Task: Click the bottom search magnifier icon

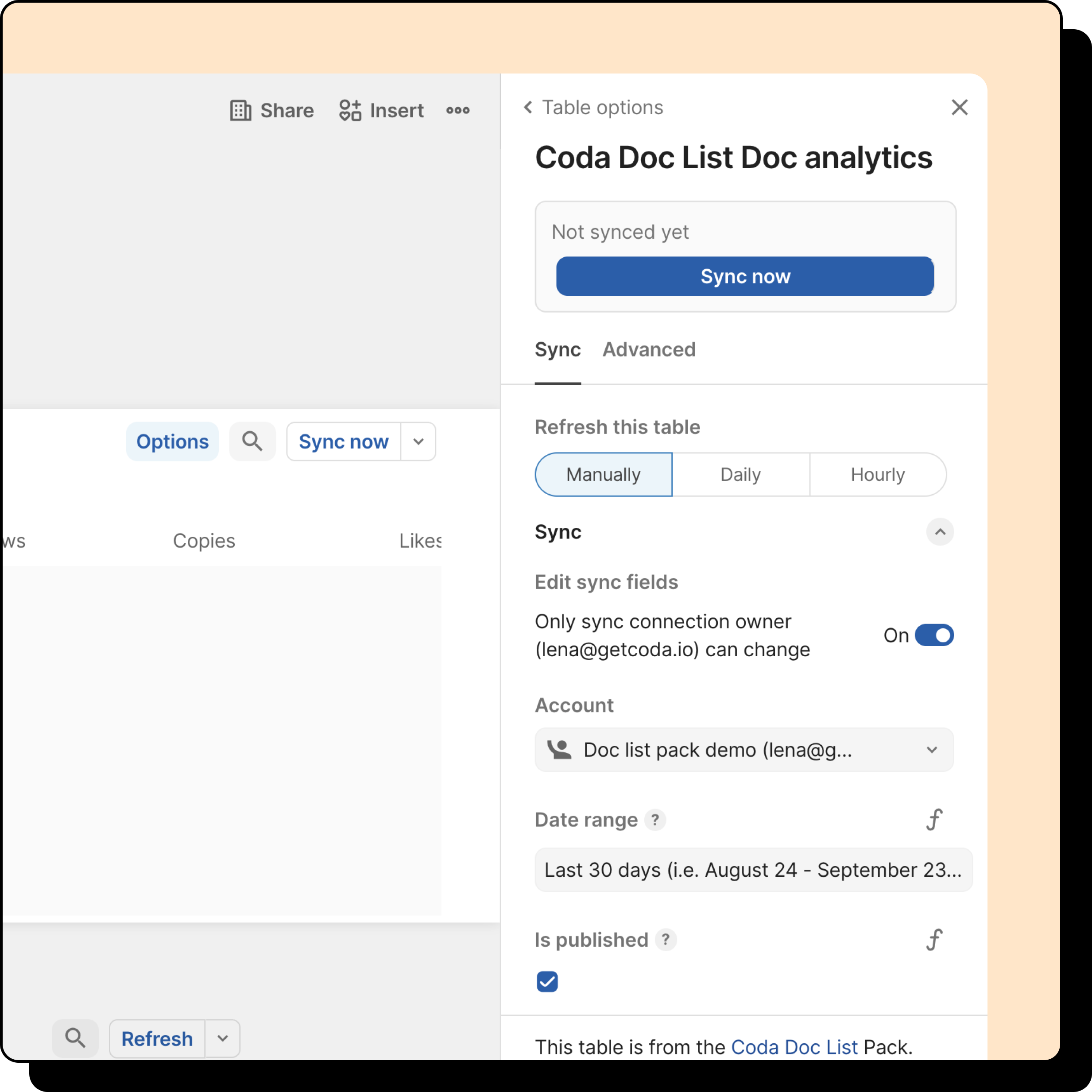Action: 75,1038
